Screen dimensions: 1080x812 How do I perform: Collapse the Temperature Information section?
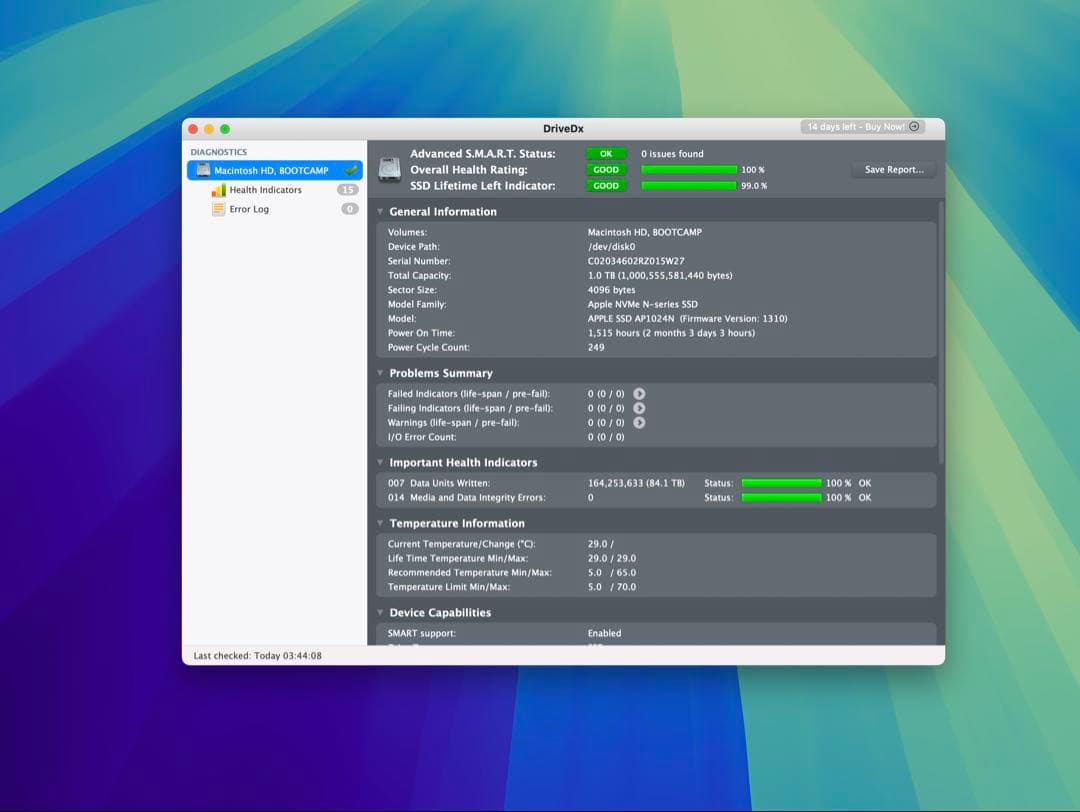380,523
